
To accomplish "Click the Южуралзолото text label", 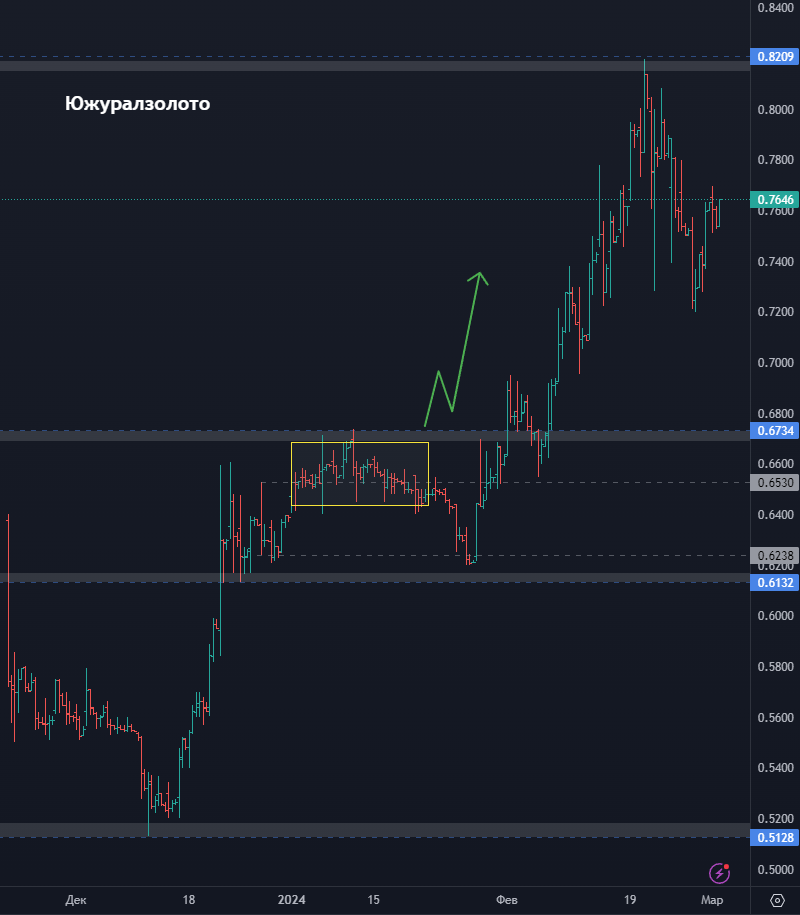I will coord(137,104).
